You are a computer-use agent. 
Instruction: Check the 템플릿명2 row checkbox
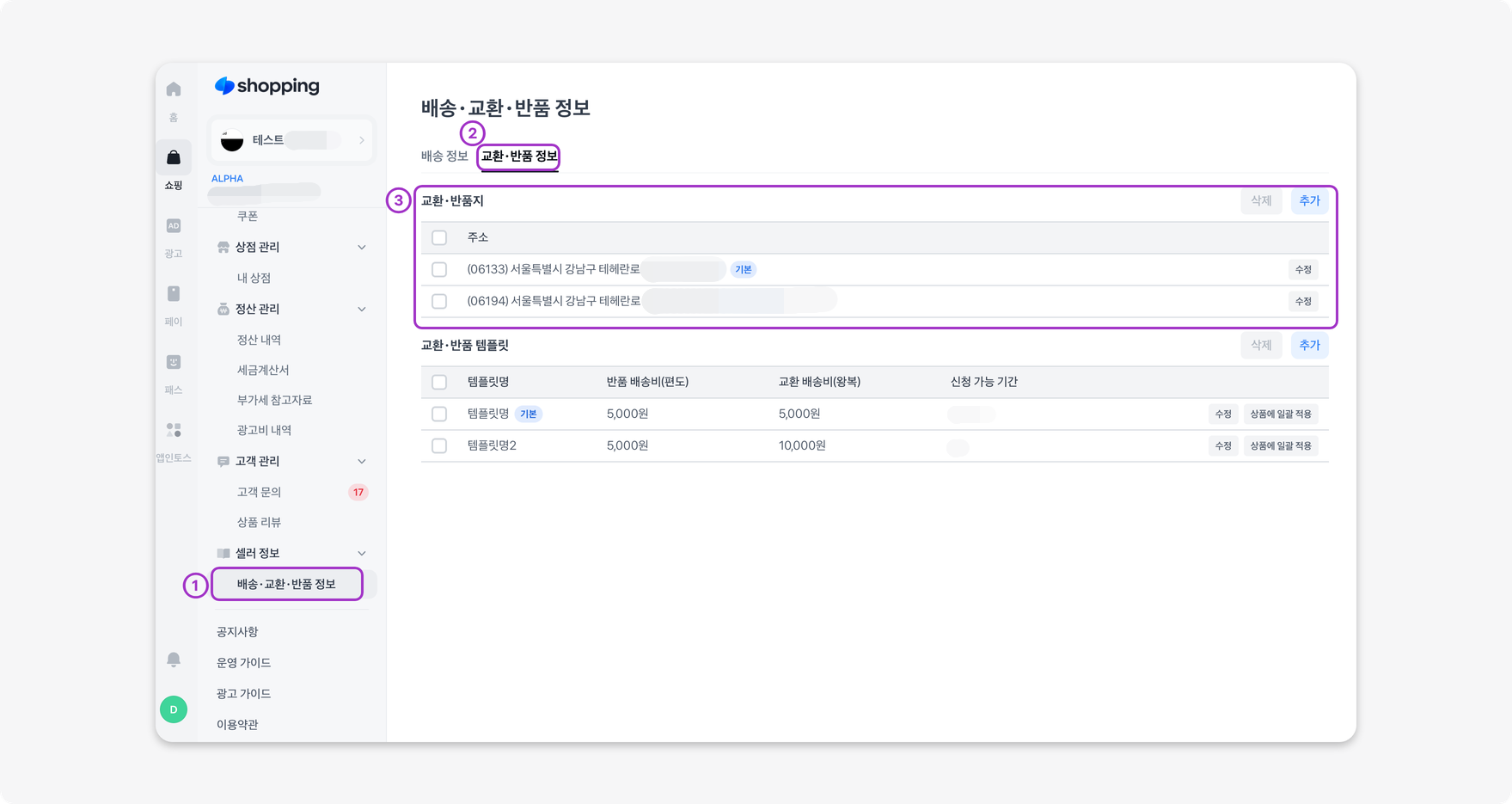click(439, 446)
